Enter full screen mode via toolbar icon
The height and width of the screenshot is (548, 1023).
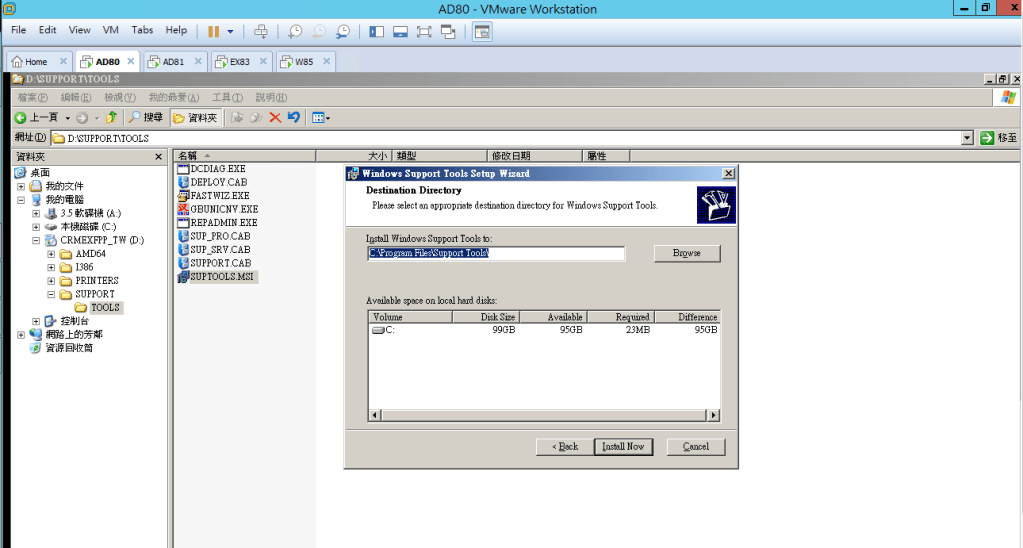click(423, 31)
